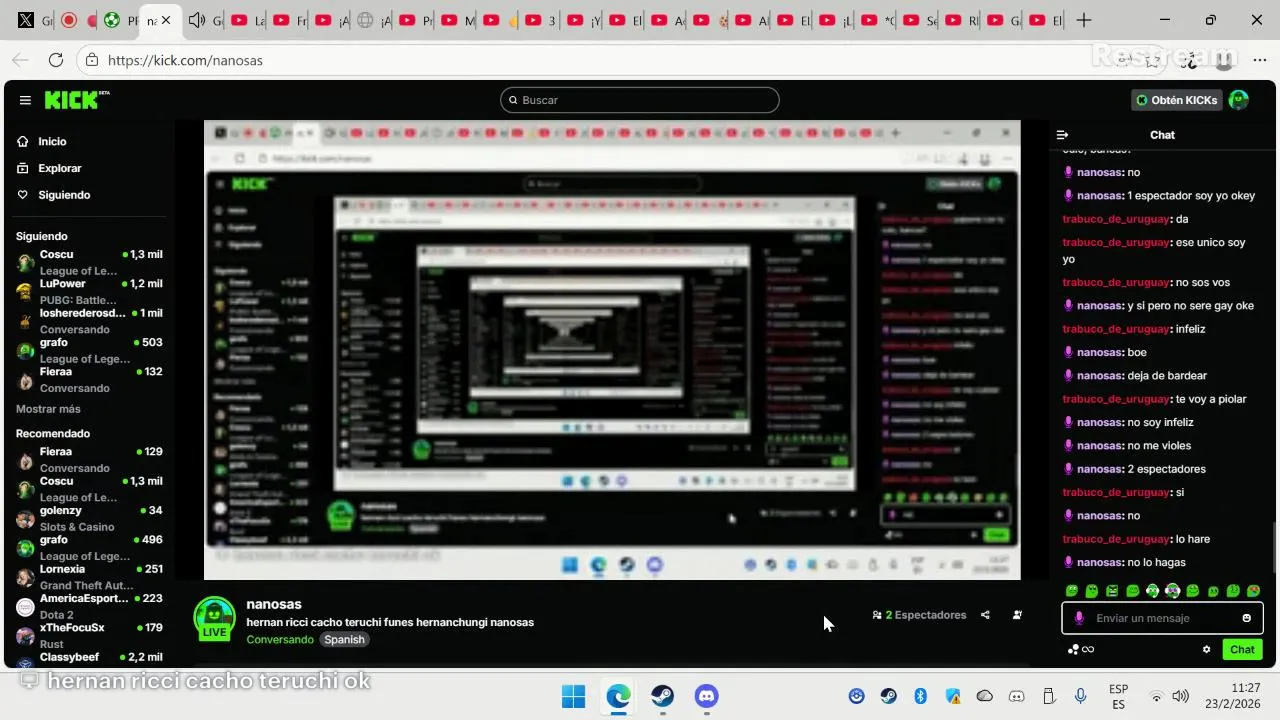Click the purple microphone icon in chat input
The image size is (1280, 720).
[1079, 618]
